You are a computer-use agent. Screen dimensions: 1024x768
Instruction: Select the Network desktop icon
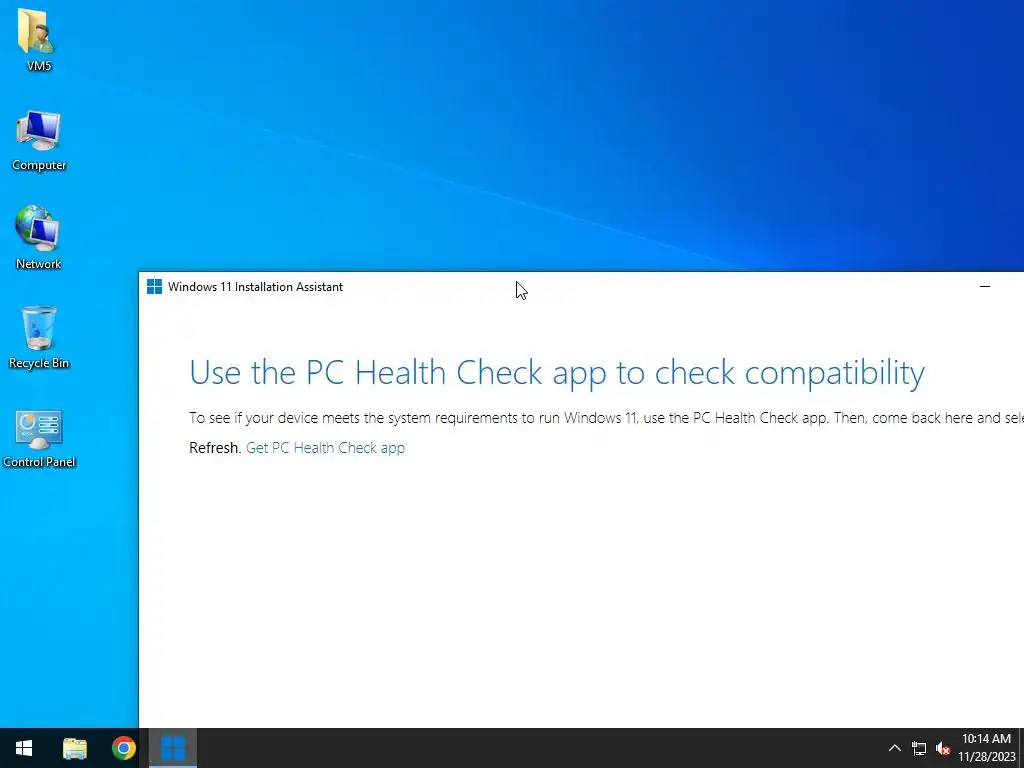[x=39, y=238]
